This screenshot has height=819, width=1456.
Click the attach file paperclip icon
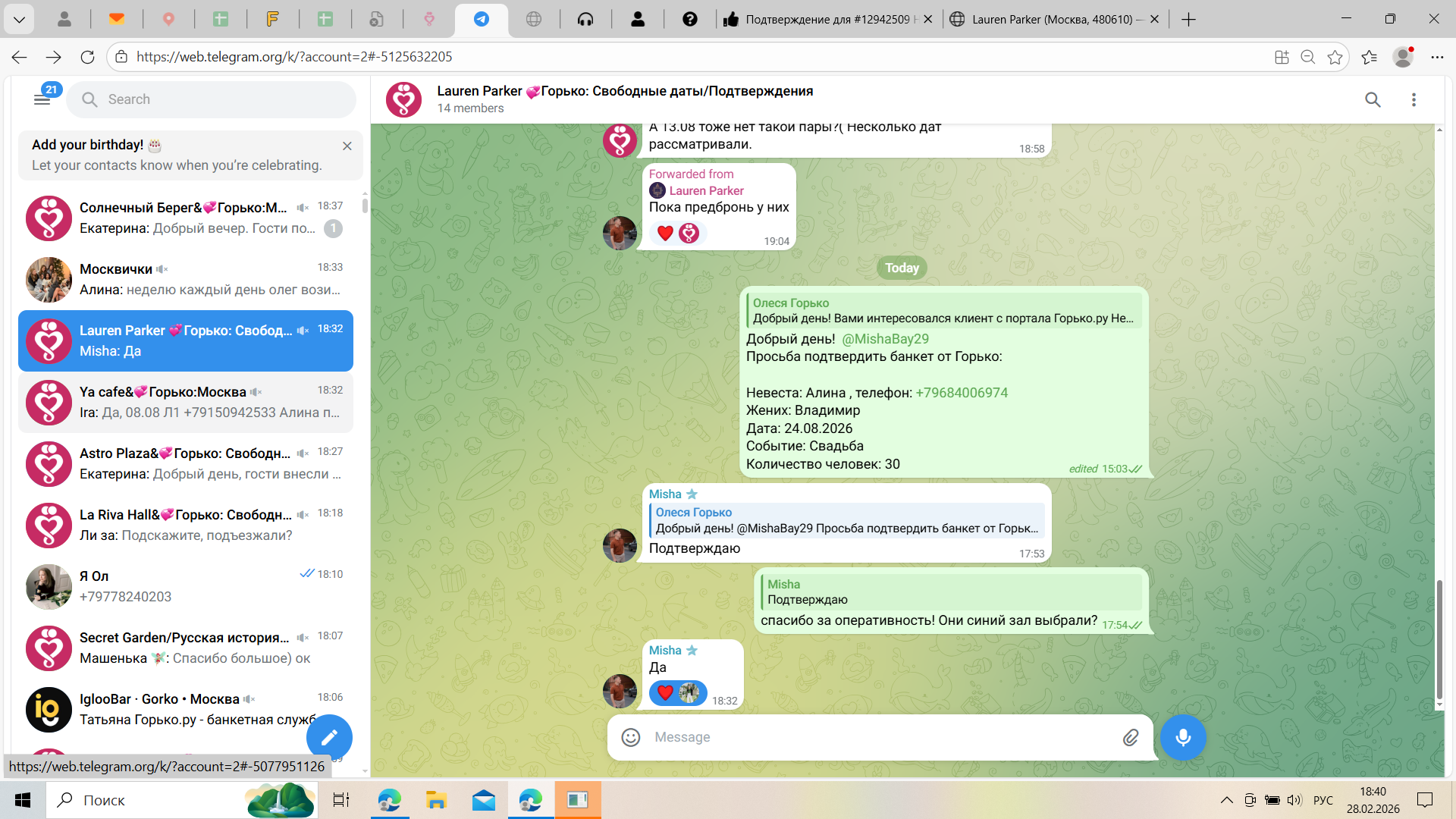(1130, 737)
